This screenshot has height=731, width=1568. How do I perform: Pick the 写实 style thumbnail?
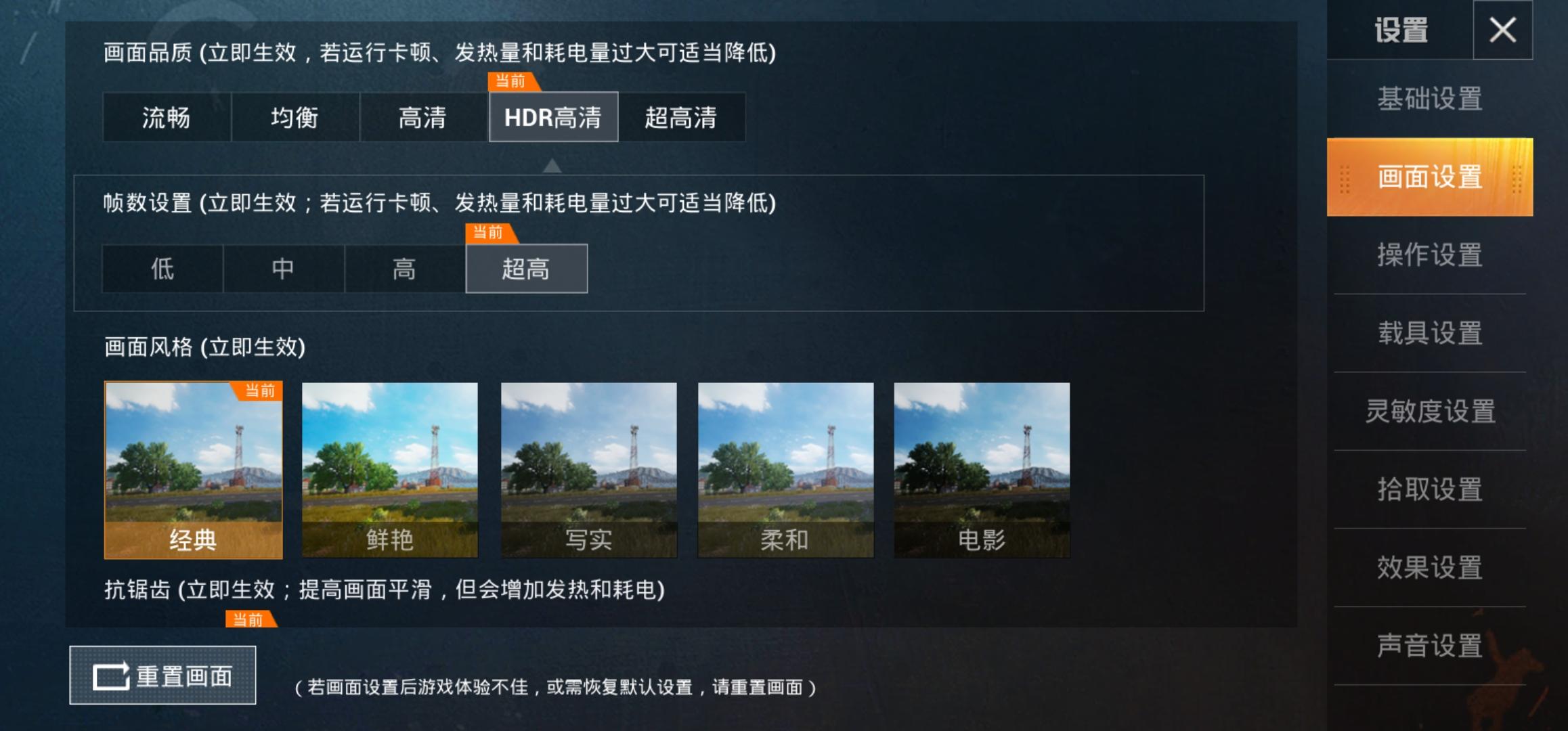pyautogui.click(x=589, y=470)
